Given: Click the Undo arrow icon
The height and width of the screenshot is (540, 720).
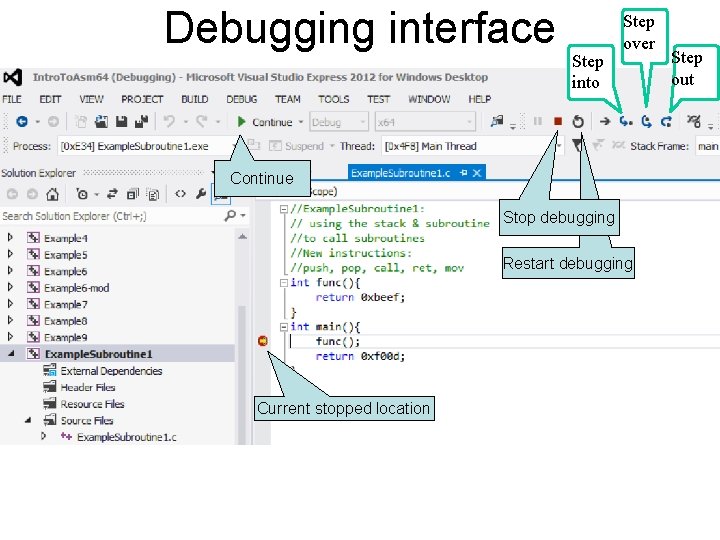Looking at the screenshot, I should click(x=169, y=121).
